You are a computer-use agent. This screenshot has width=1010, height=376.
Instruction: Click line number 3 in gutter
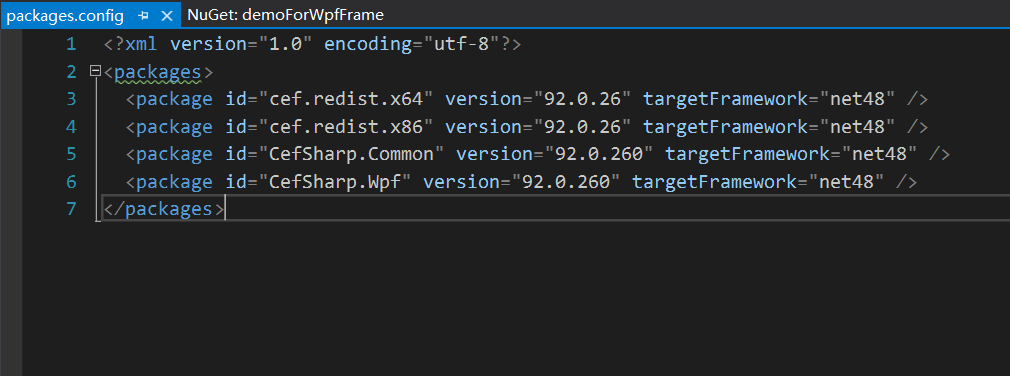(71, 99)
